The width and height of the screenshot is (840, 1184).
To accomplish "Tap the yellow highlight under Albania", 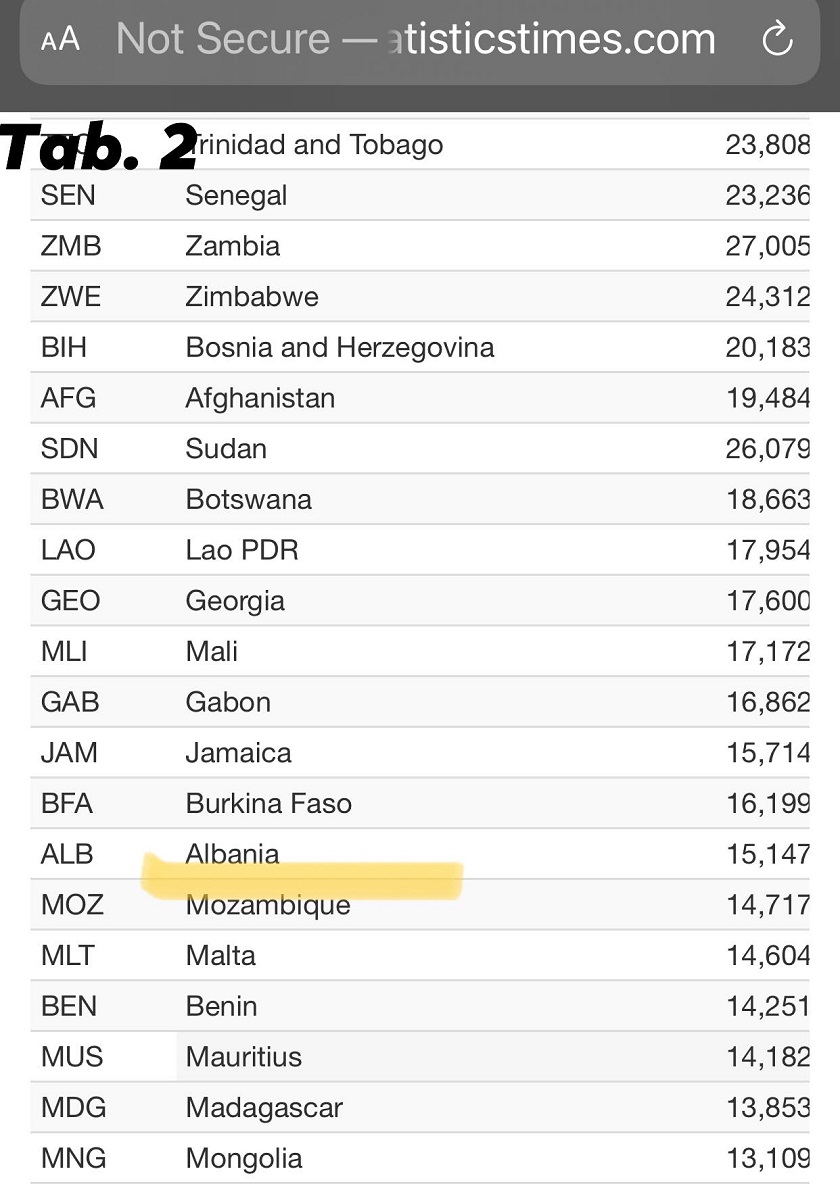I will click(x=302, y=878).
